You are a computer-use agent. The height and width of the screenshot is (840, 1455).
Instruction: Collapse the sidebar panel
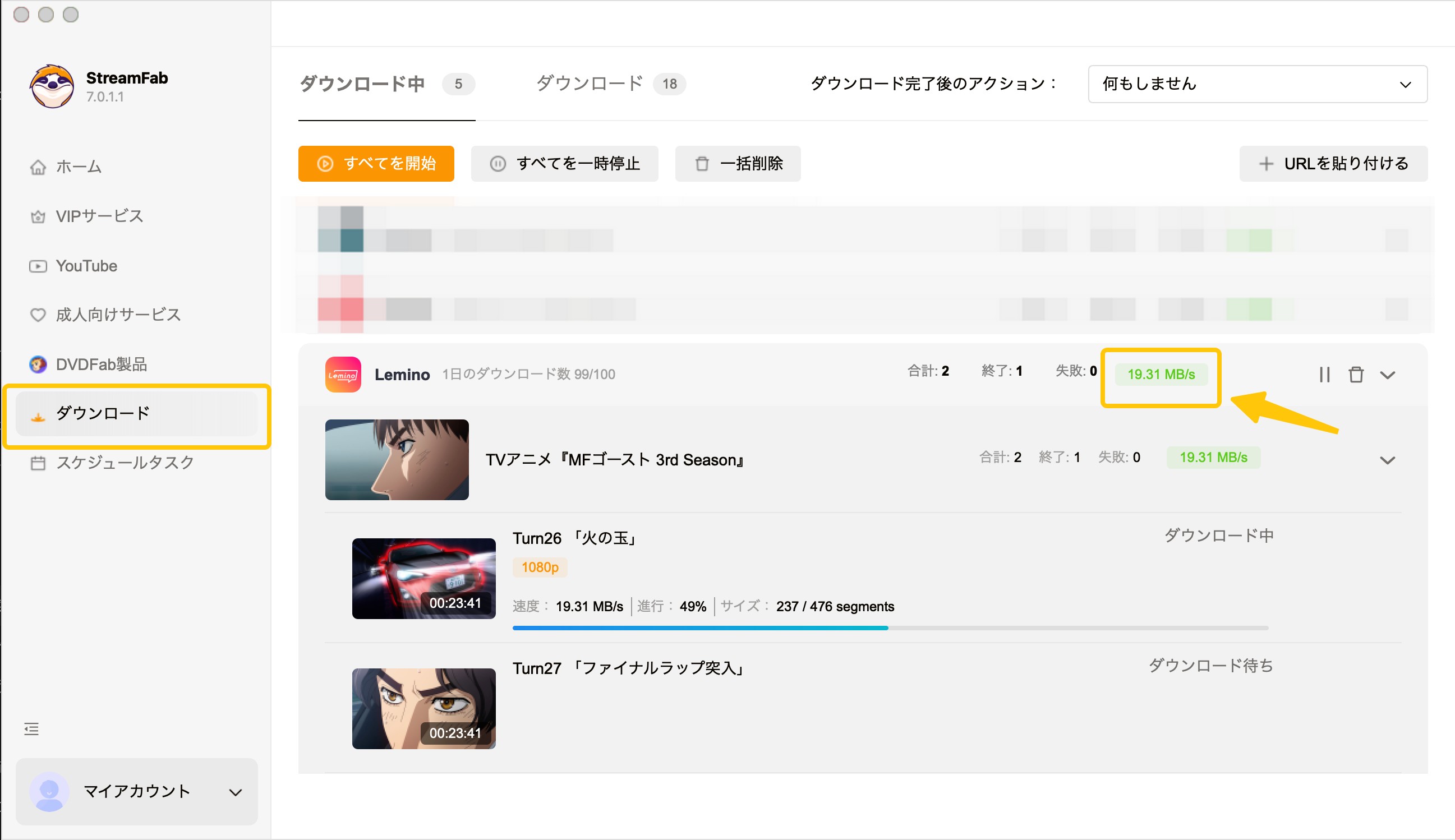(32, 728)
